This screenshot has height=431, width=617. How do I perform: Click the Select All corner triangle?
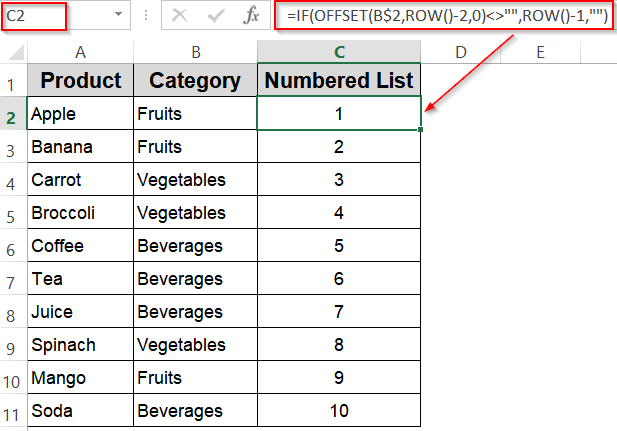pos(14,51)
